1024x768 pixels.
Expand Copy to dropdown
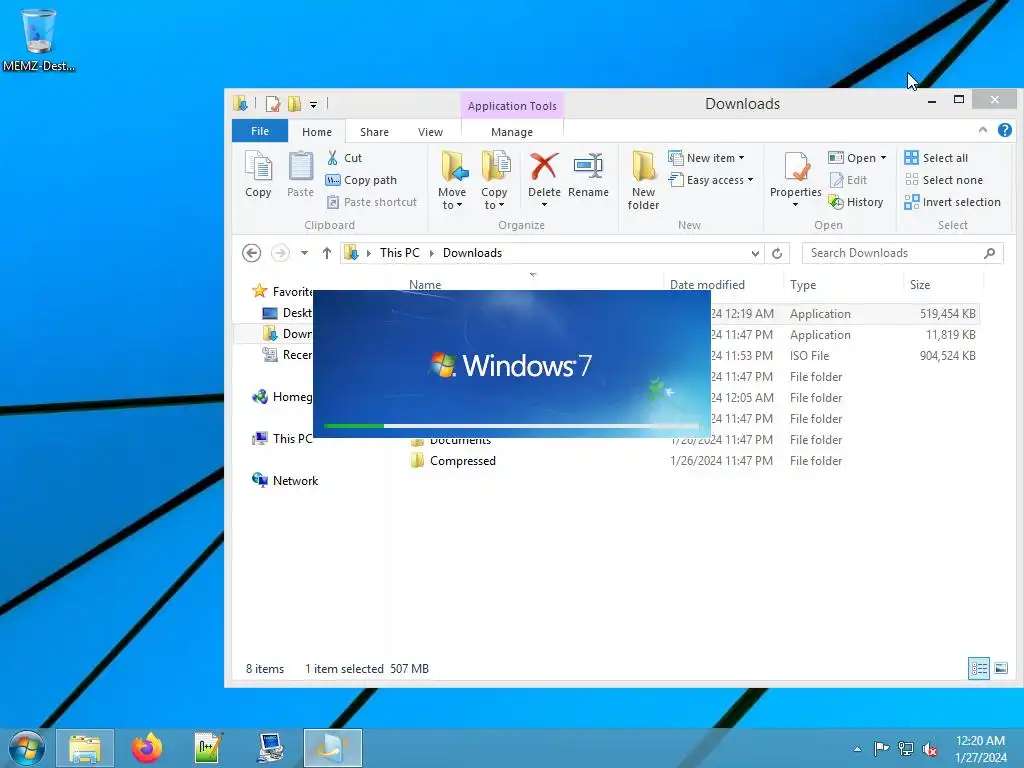pos(494,199)
